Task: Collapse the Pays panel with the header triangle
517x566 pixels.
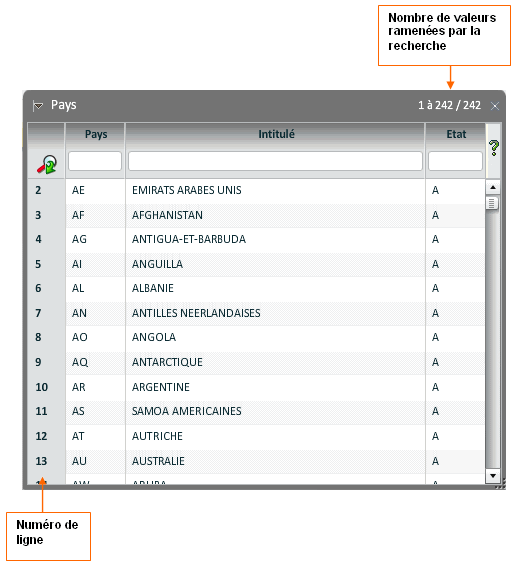Action: pyautogui.click(x=38, y=106)
